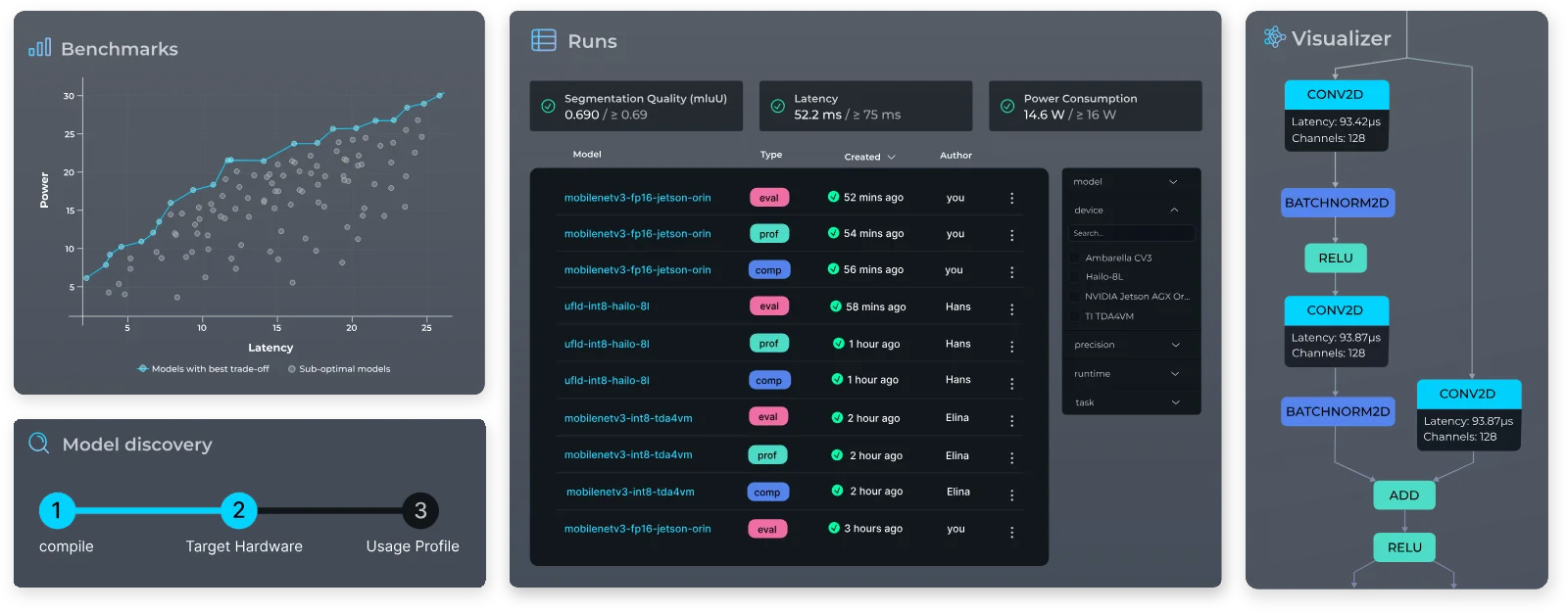Select step 2 Target Hardware
The height and width of the screenshot is (613, 1568).
click(x=238, y=510)
